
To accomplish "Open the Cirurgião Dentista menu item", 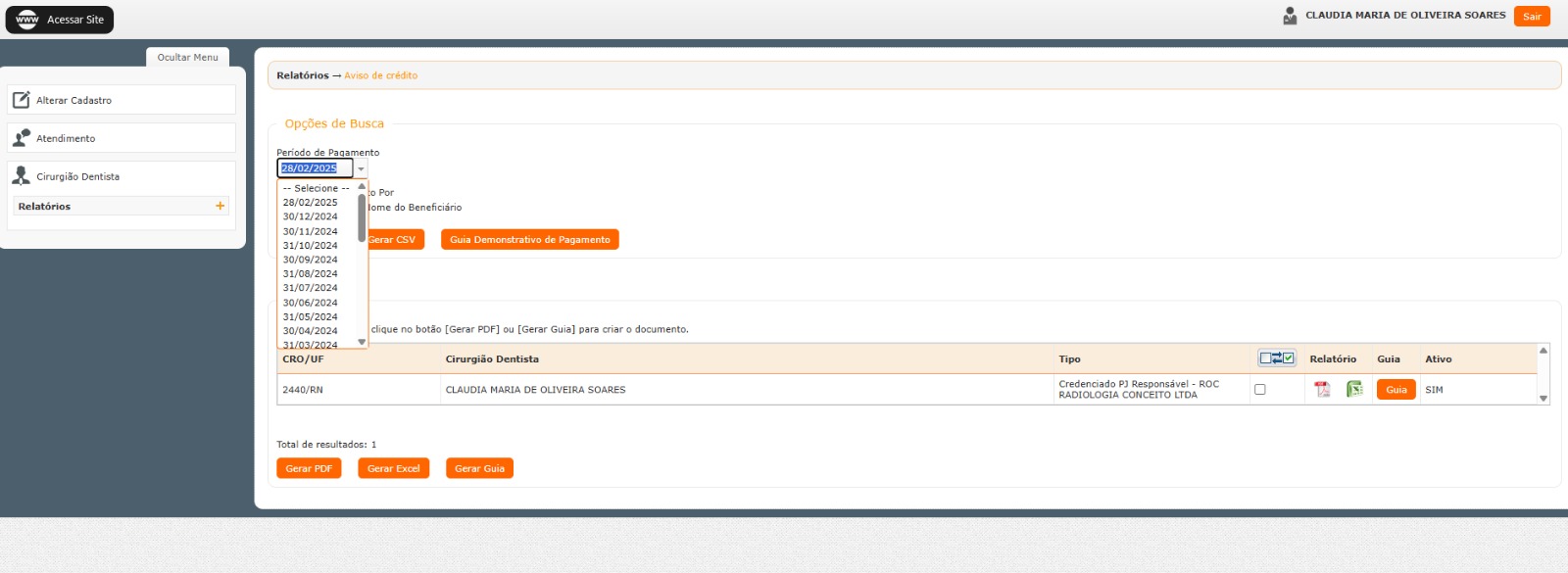I will coord(122,176).
